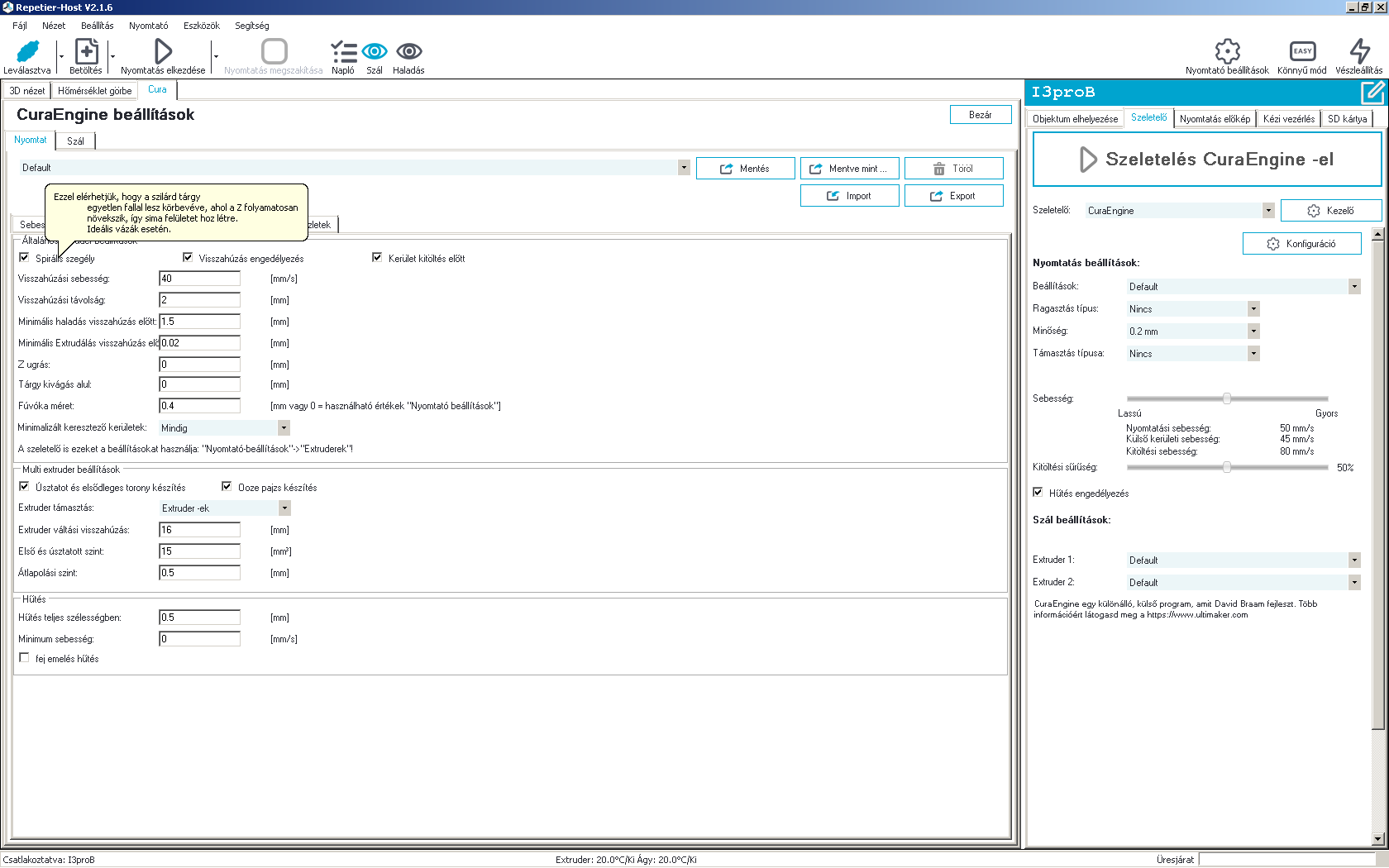The width and height of the screenshot is (1389, 868).
Task: Click the Betöltés load file icon
Action: (86, 52)
